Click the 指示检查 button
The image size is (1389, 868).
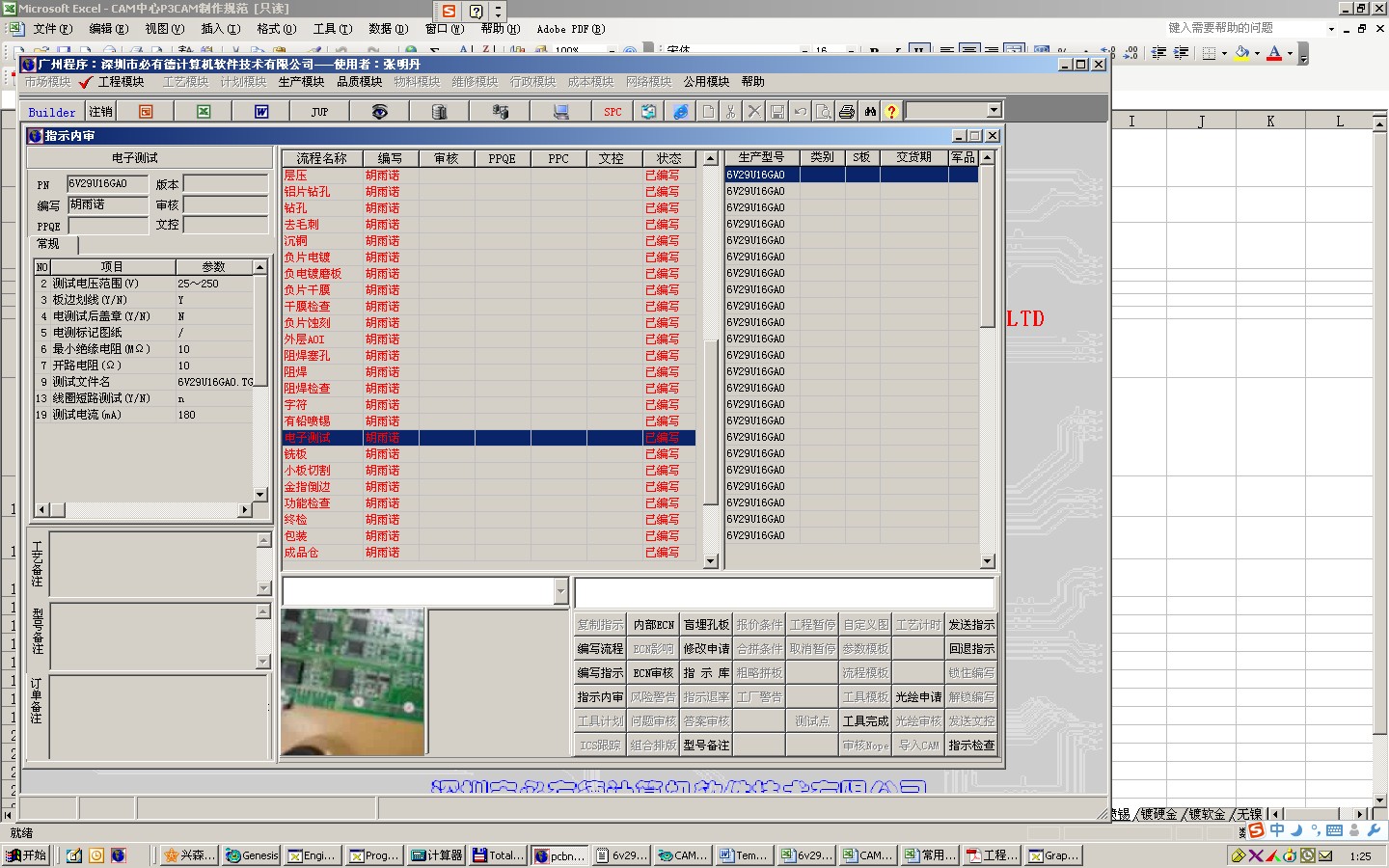point(971,746)
